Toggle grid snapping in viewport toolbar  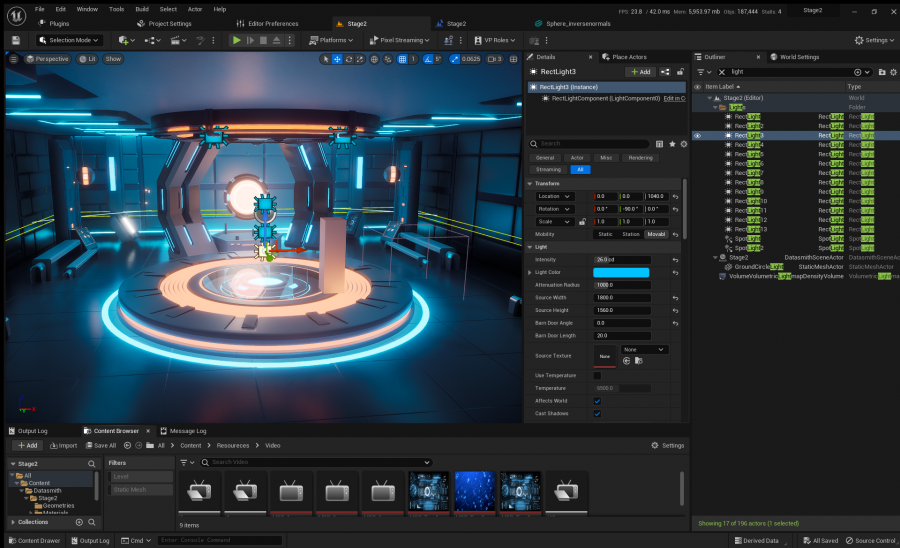[x=402, y=59]
